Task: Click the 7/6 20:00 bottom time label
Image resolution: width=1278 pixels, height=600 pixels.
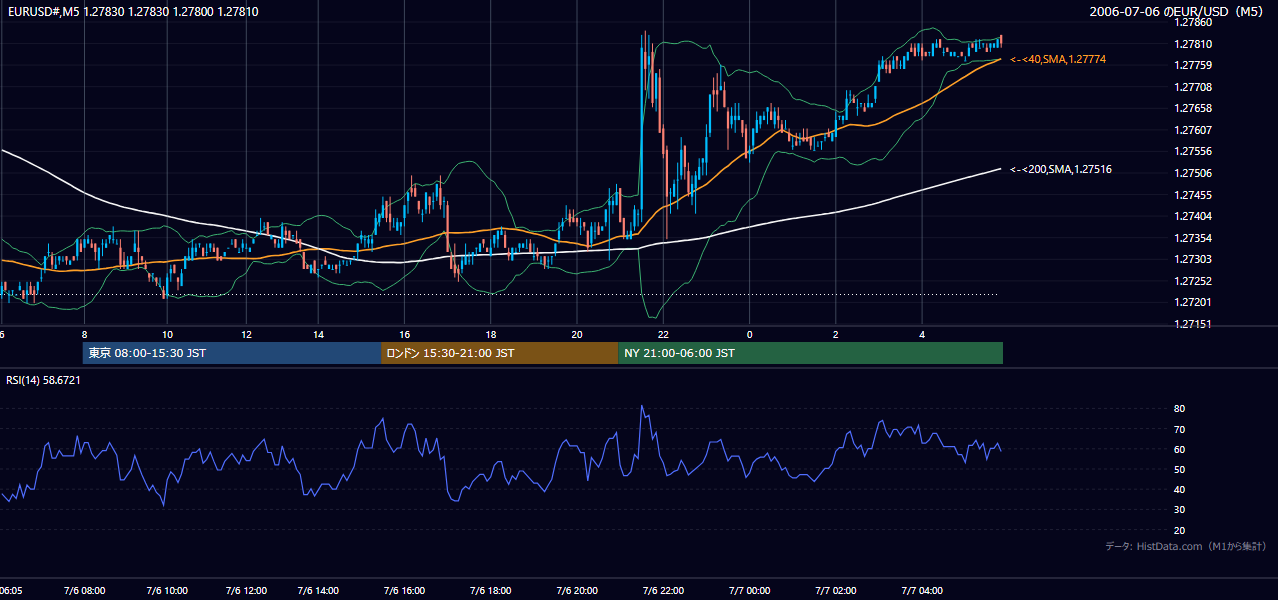Action: click(576, 591)
